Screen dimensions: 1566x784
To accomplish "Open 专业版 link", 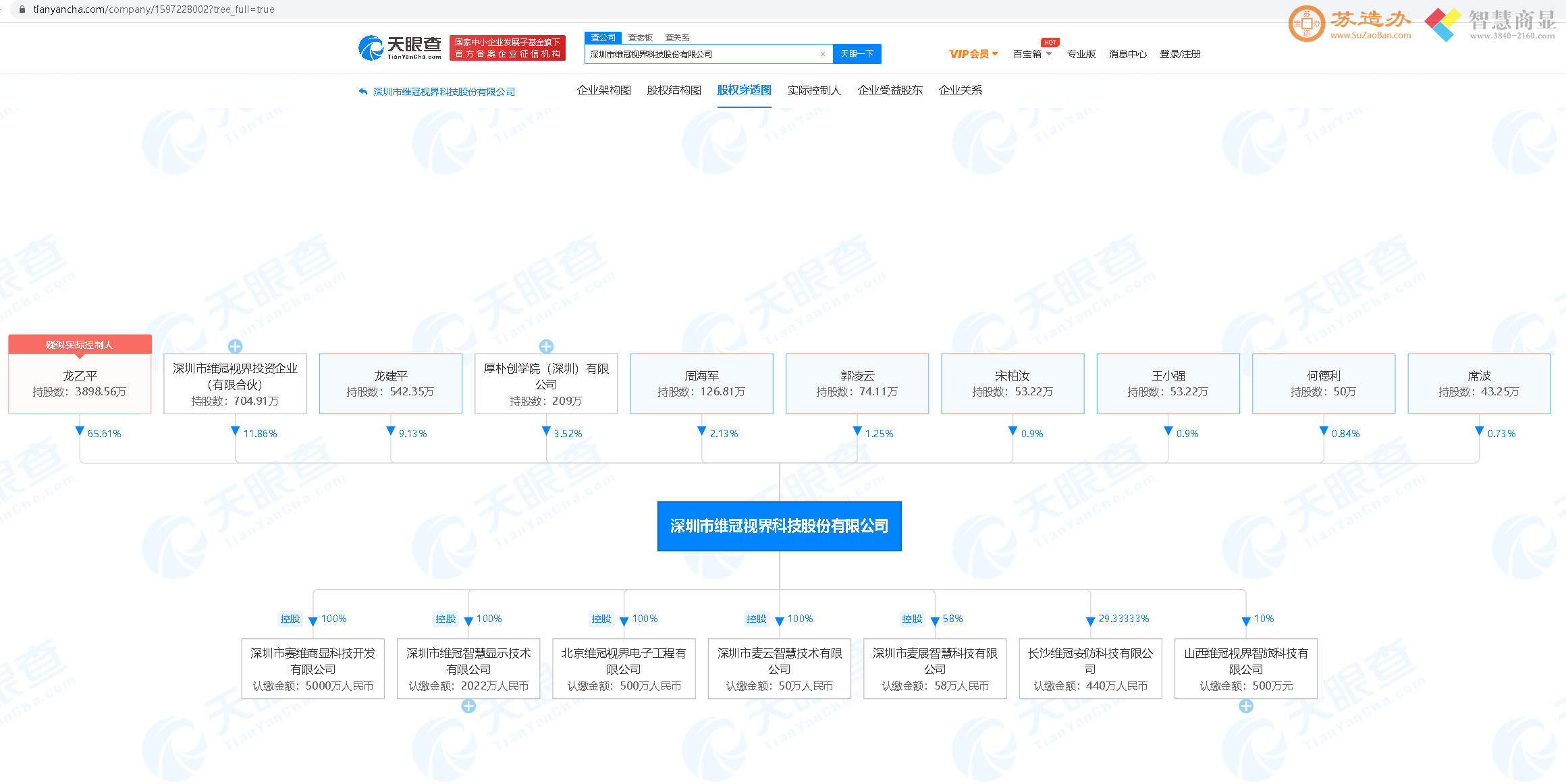I will [x=1081, y=54].
